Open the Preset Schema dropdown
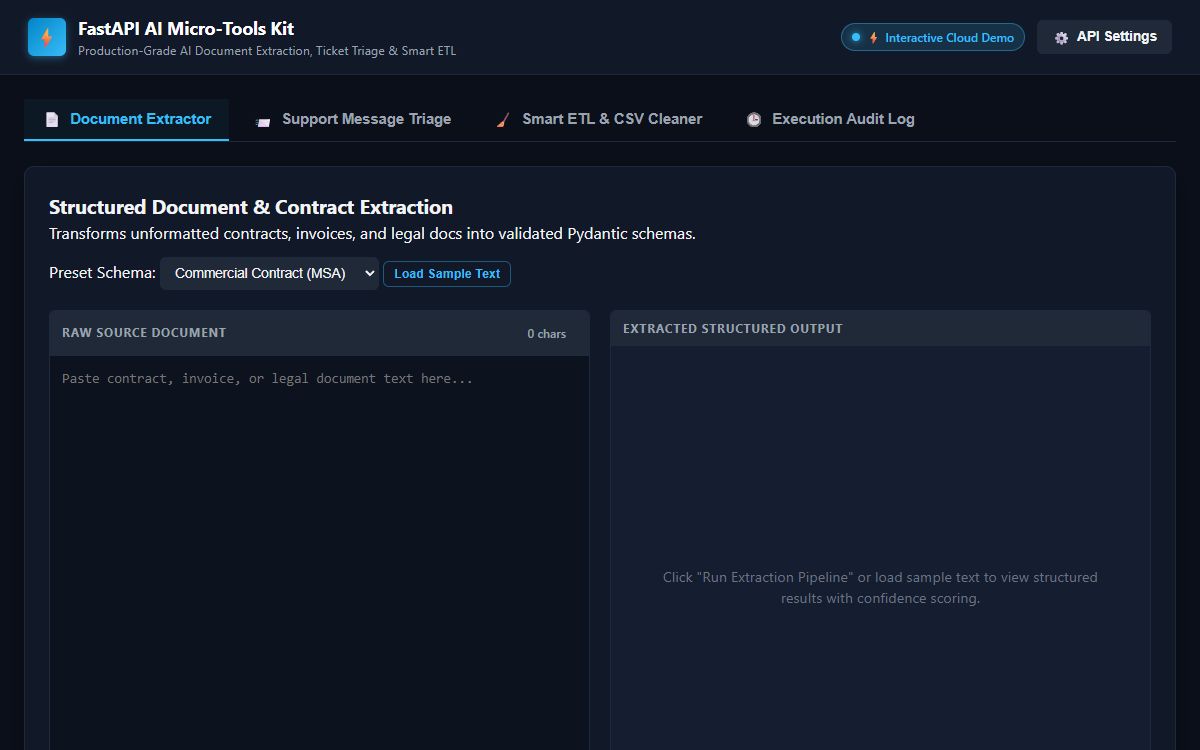This screenshot has width=1200, height=750. point(269,273)
